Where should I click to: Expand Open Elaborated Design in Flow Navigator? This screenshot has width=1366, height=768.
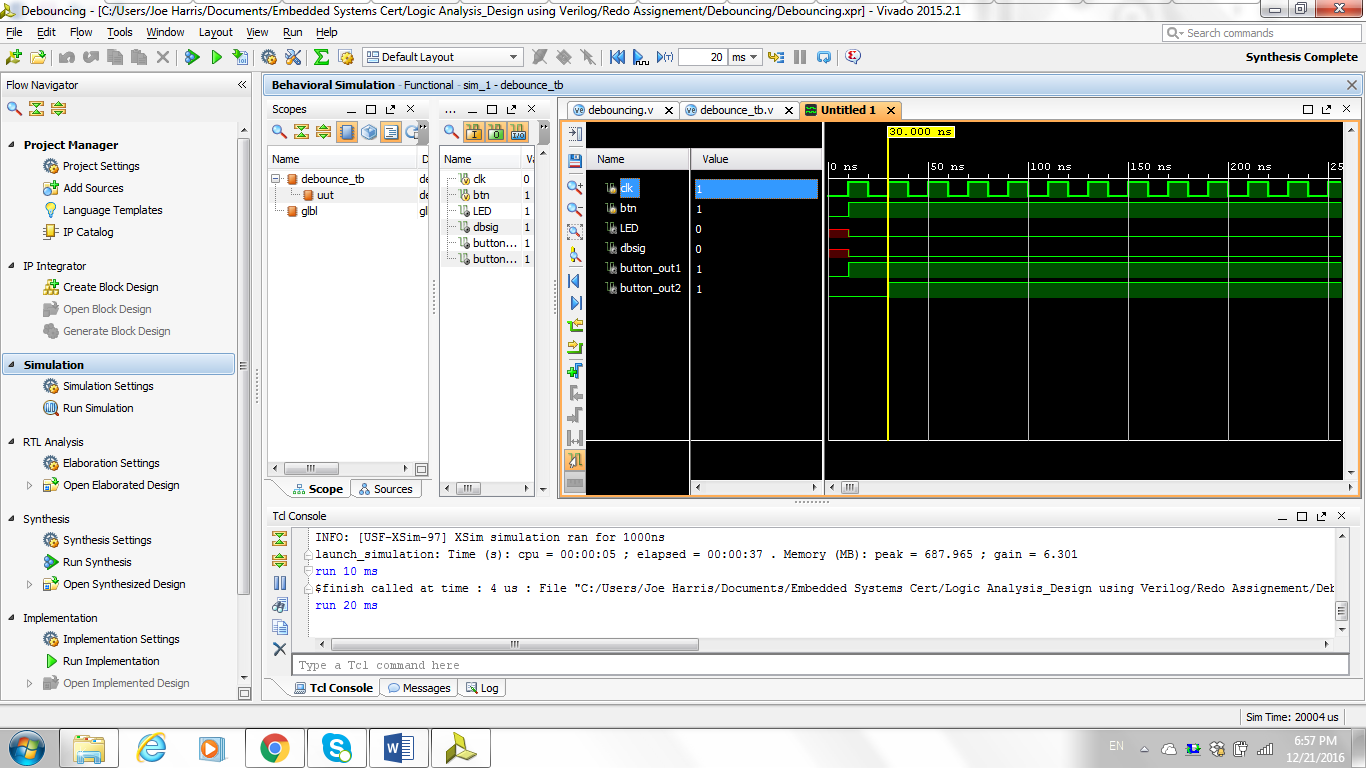(30, 485)
